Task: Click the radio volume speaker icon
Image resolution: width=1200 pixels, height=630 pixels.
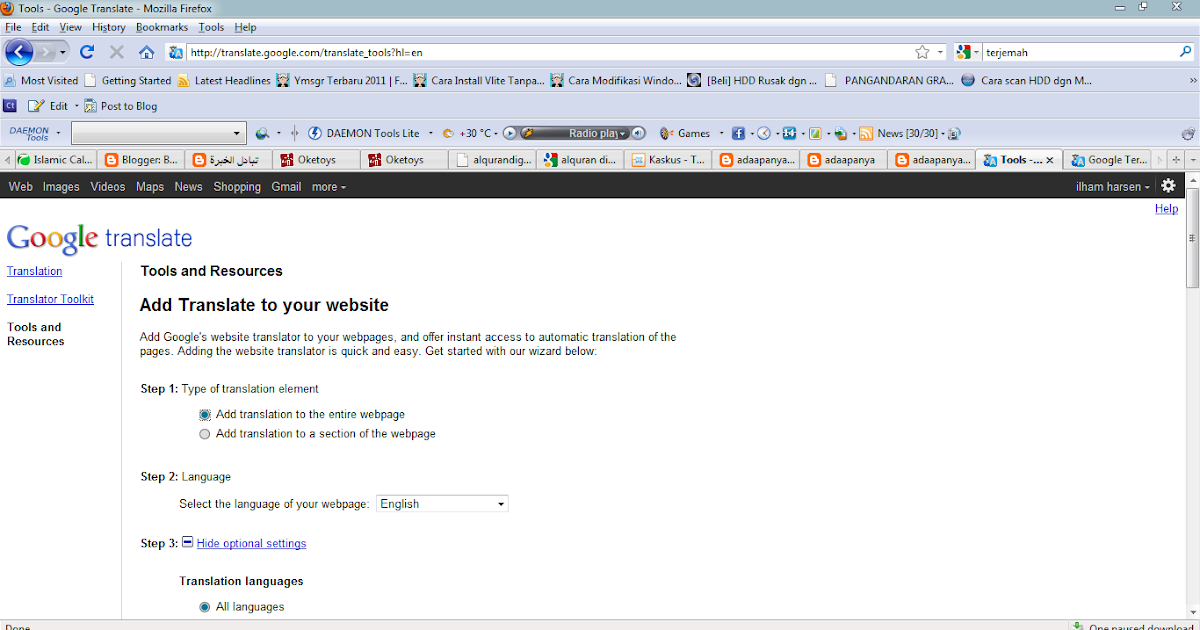Action: pos(639,133)
